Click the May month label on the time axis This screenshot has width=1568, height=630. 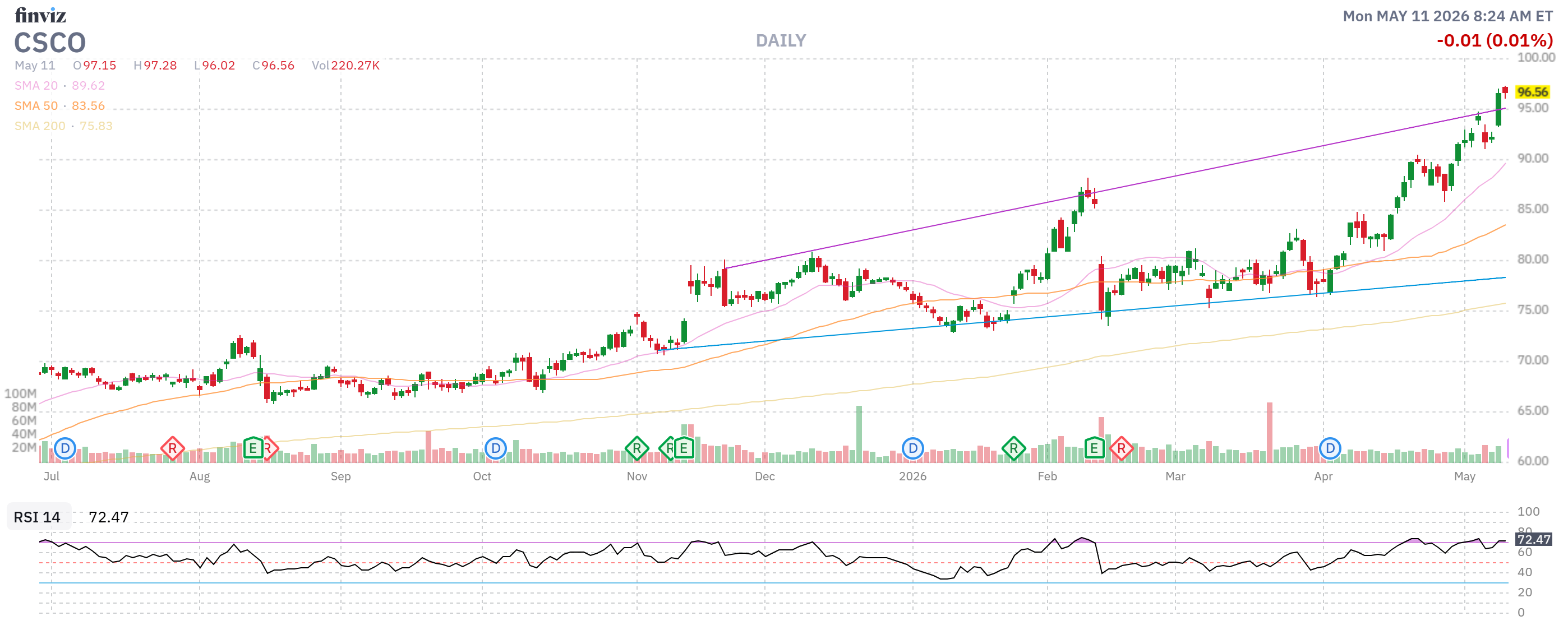pos(1464,477)
